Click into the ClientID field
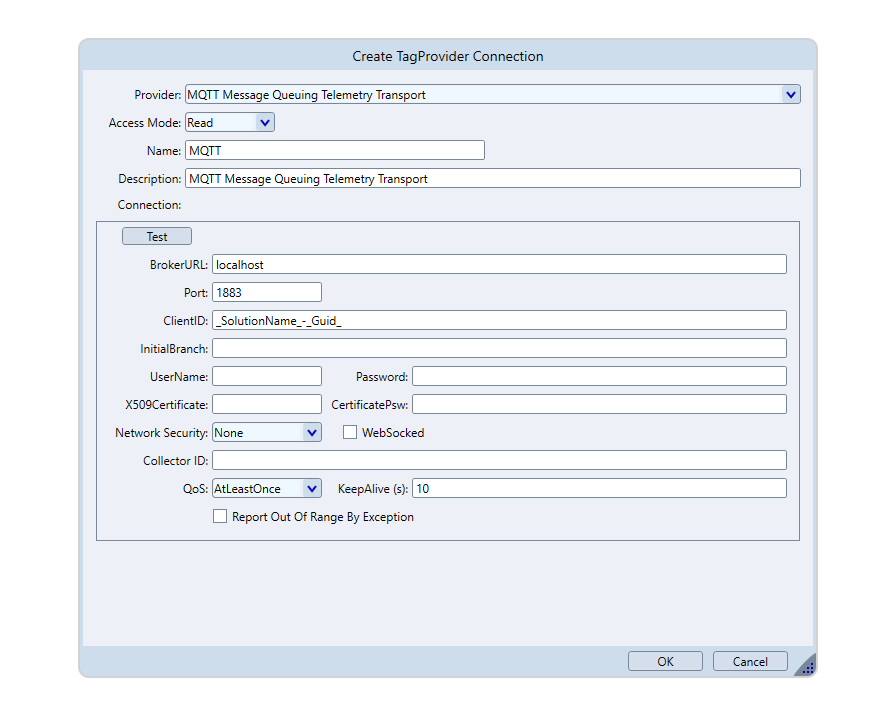 click(x=499, y=321)
